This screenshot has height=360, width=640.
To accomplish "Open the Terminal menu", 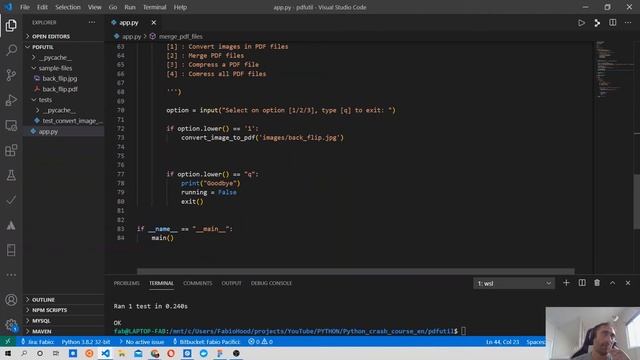I will pos(155,7).
